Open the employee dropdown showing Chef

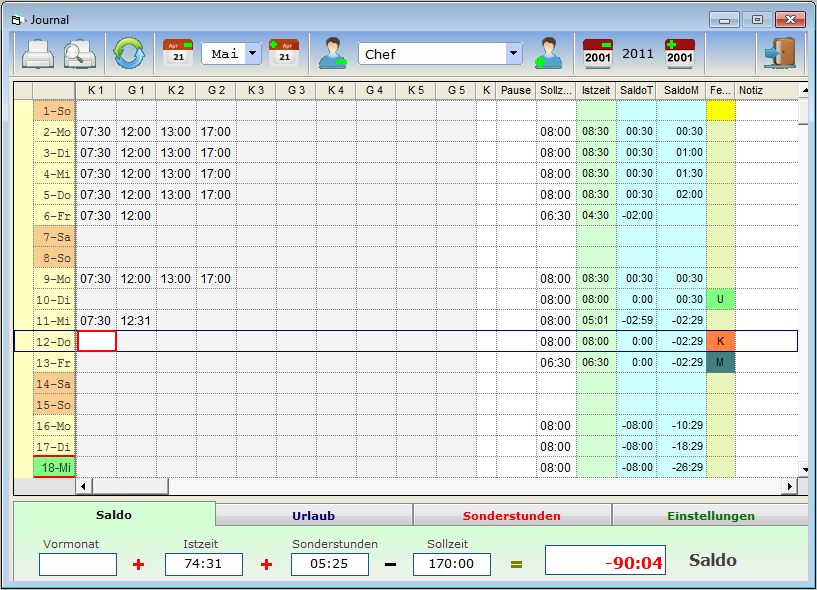[x=514, y=53]
